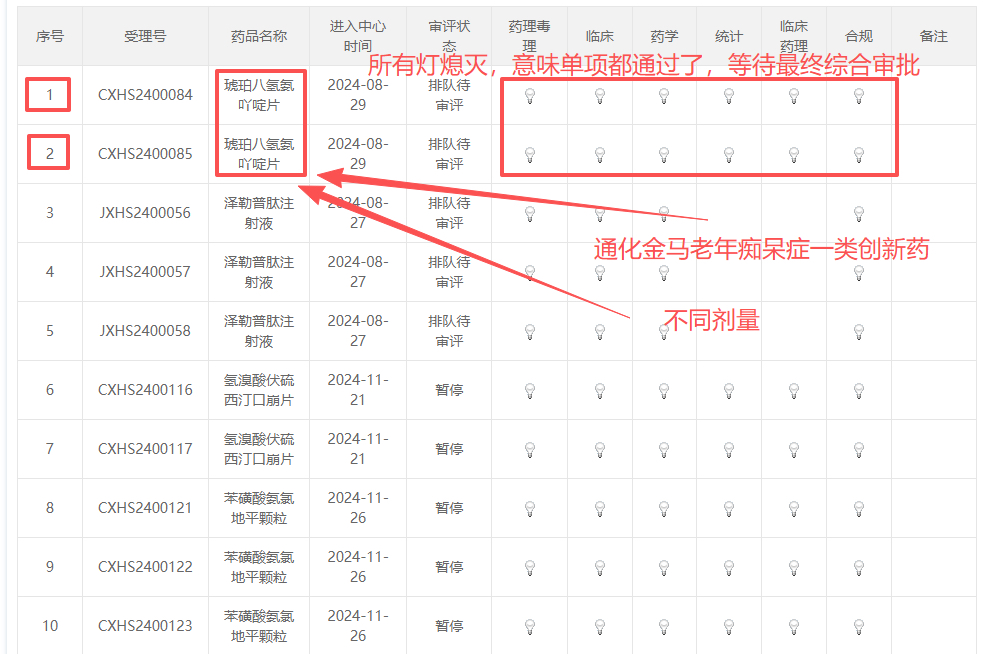The height and width of the screenshot is (654, 984).
Task: Select acceptance number CXHS2400117
Action: (145, 449)
